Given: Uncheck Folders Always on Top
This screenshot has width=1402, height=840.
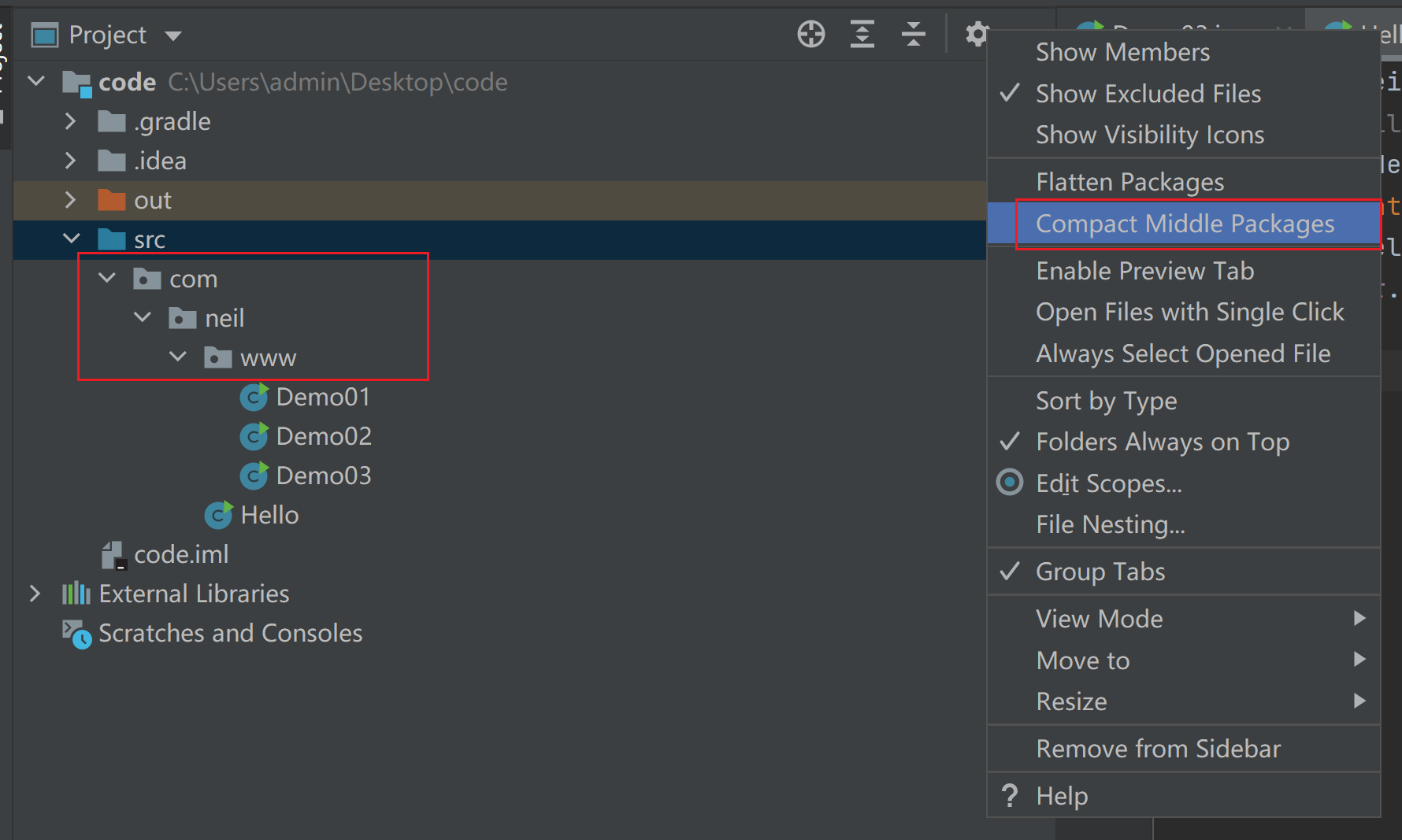Looking at the screenshot, I should (x=1162, y=442).
